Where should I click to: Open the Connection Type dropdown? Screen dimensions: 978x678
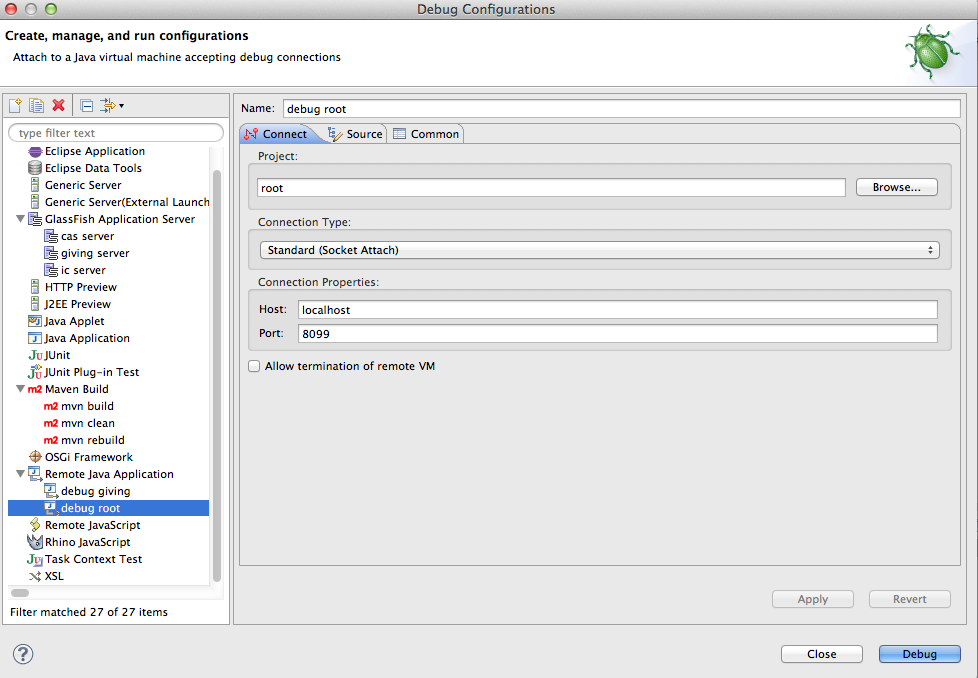point(599,250)
